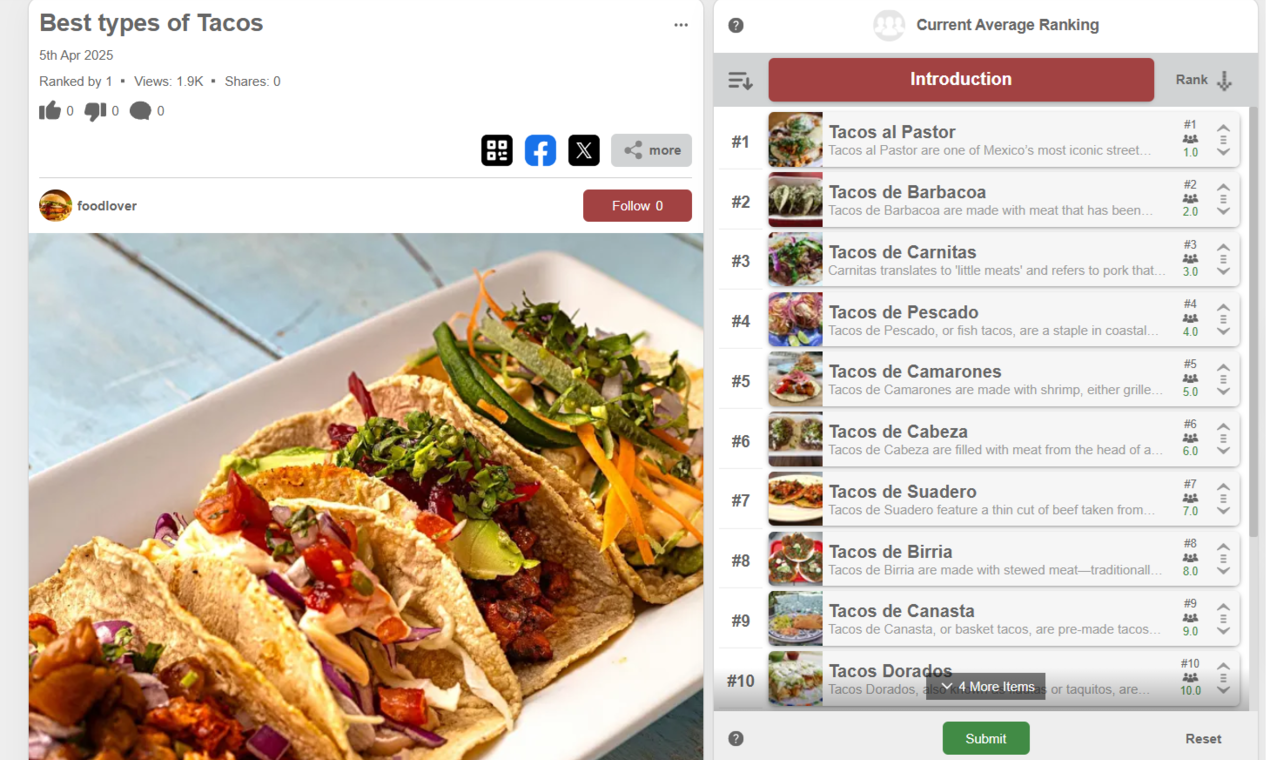Share the list on Facebook

[540, 150]
